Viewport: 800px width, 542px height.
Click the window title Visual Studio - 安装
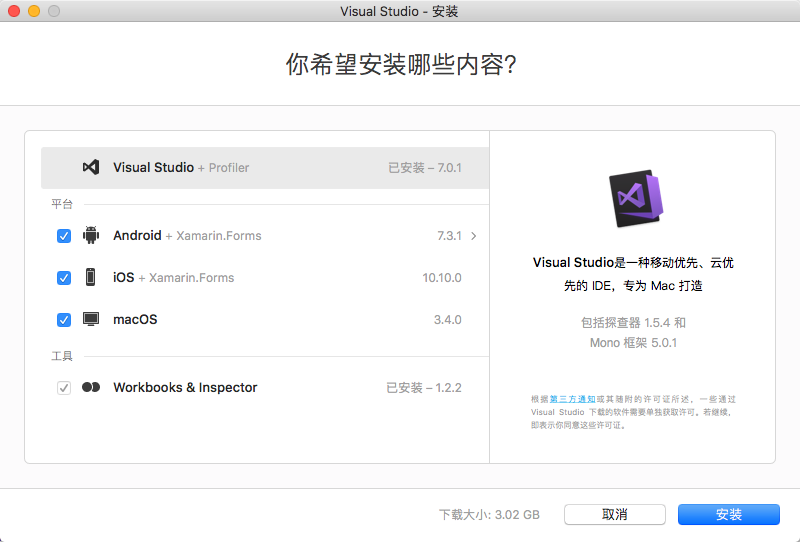[399, 11]
